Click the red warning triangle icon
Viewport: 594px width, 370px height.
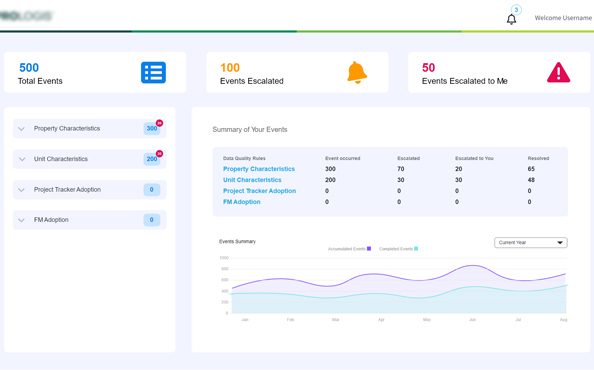[x=558, y=73]
